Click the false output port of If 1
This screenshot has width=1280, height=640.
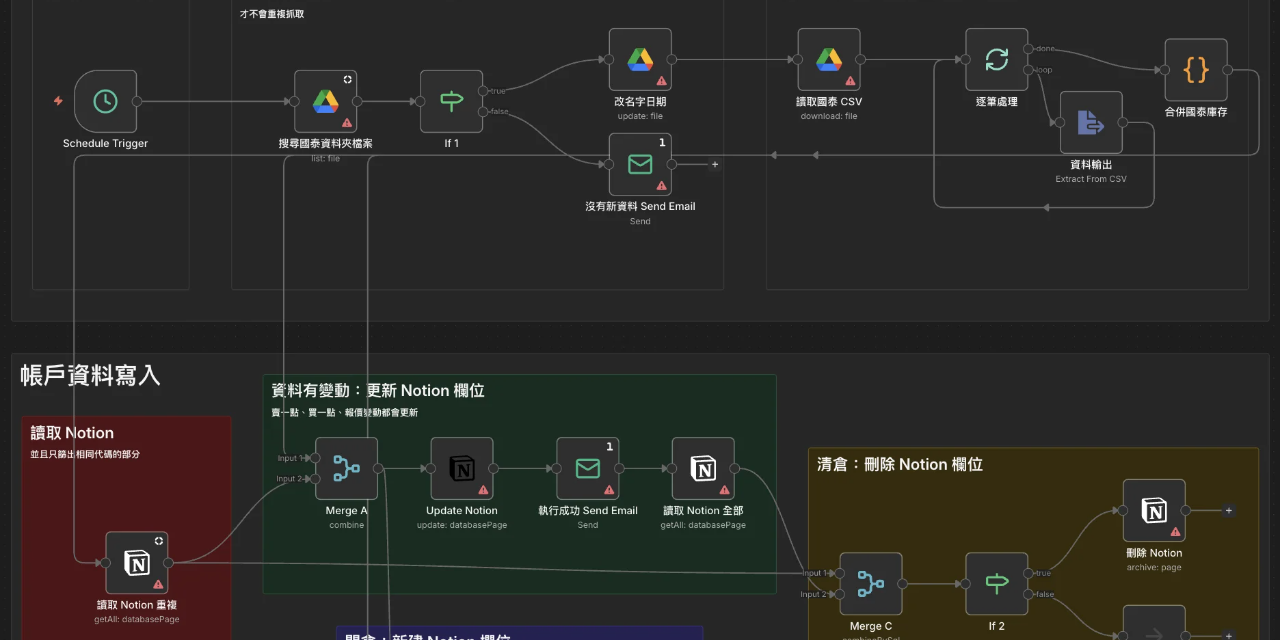click(484, 112)
